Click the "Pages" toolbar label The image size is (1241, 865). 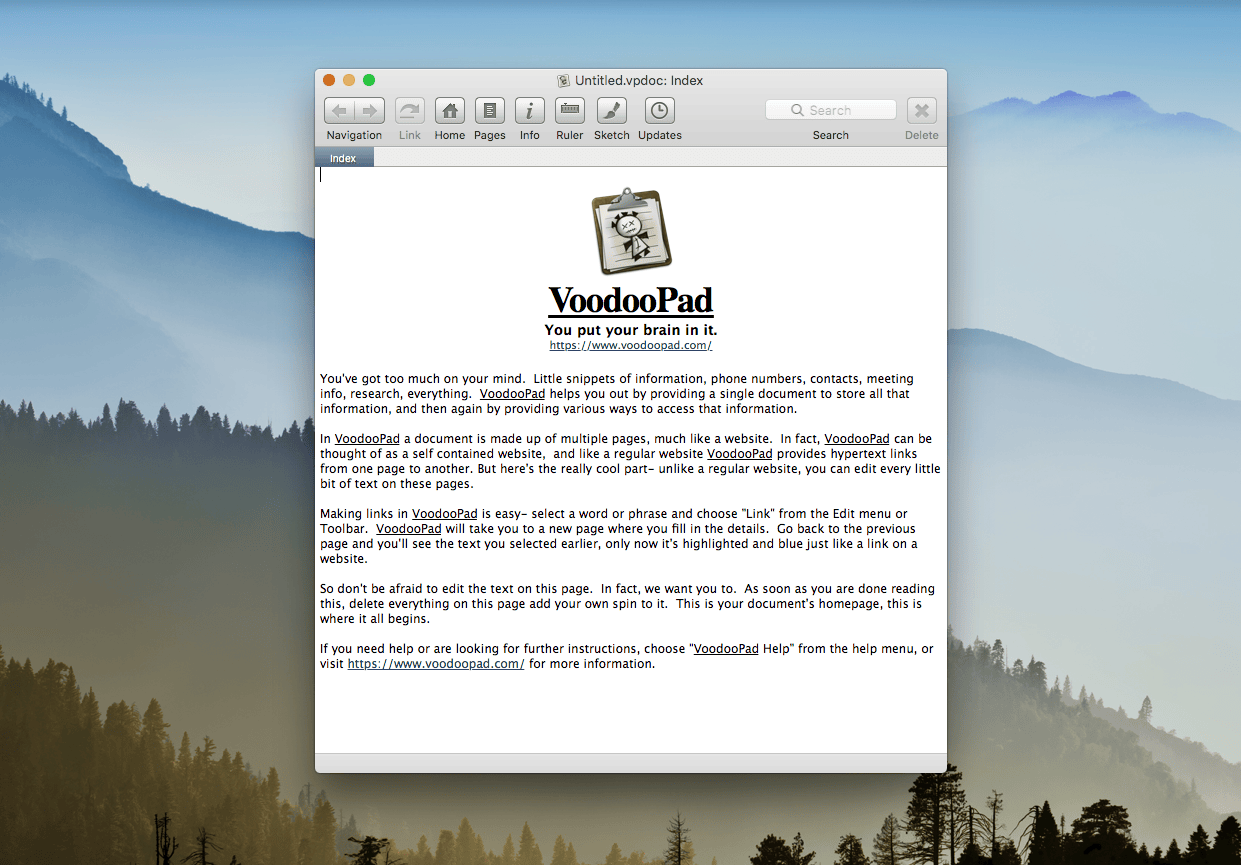pyautogui.click(x=490, y=135)
